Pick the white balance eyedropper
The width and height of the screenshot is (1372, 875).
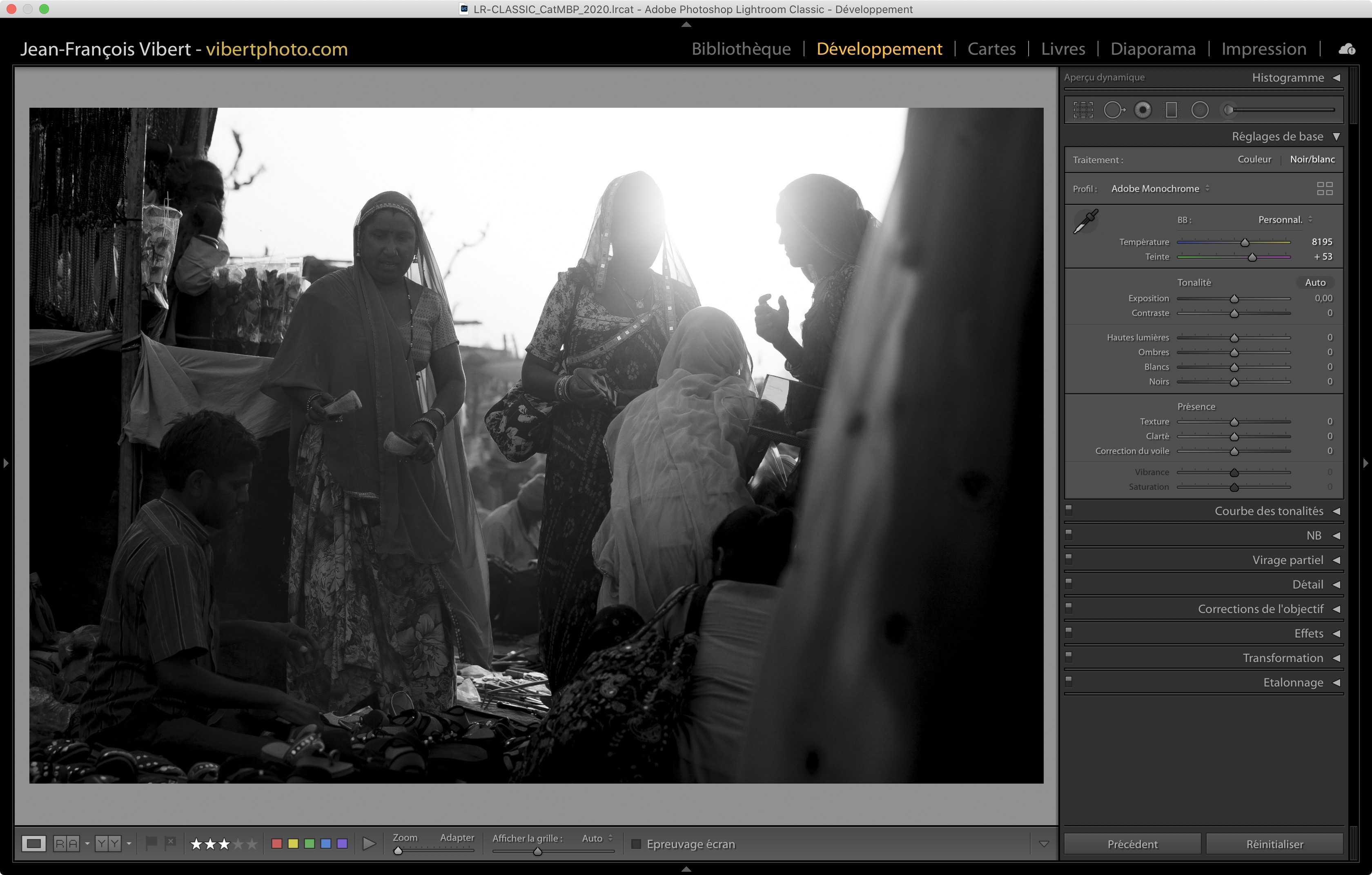(x=1085, y=221)
